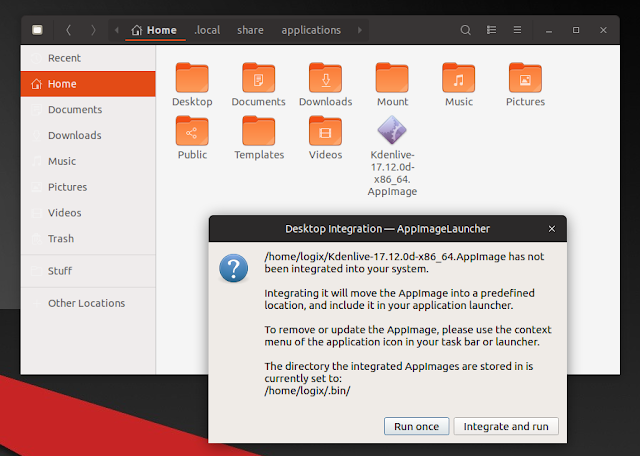This screenshot has width=640, height=456.
Task: Click the Home path bar segment
Action: (x=154, y=30)
